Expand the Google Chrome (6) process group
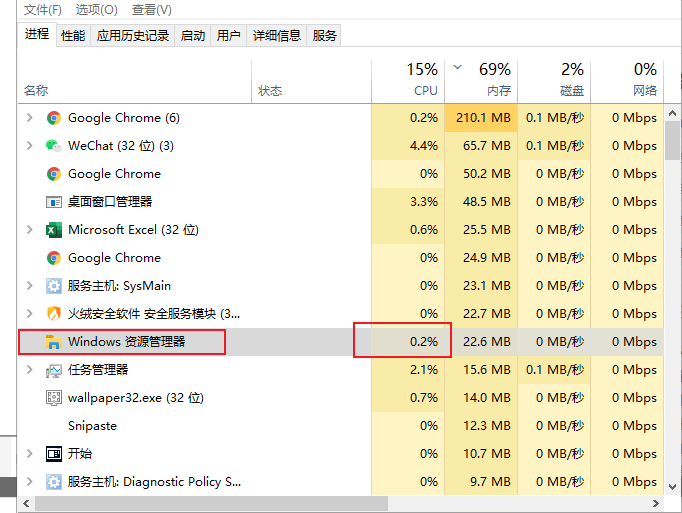The height and width of the screenshot is (513, 682). point(30,117)
